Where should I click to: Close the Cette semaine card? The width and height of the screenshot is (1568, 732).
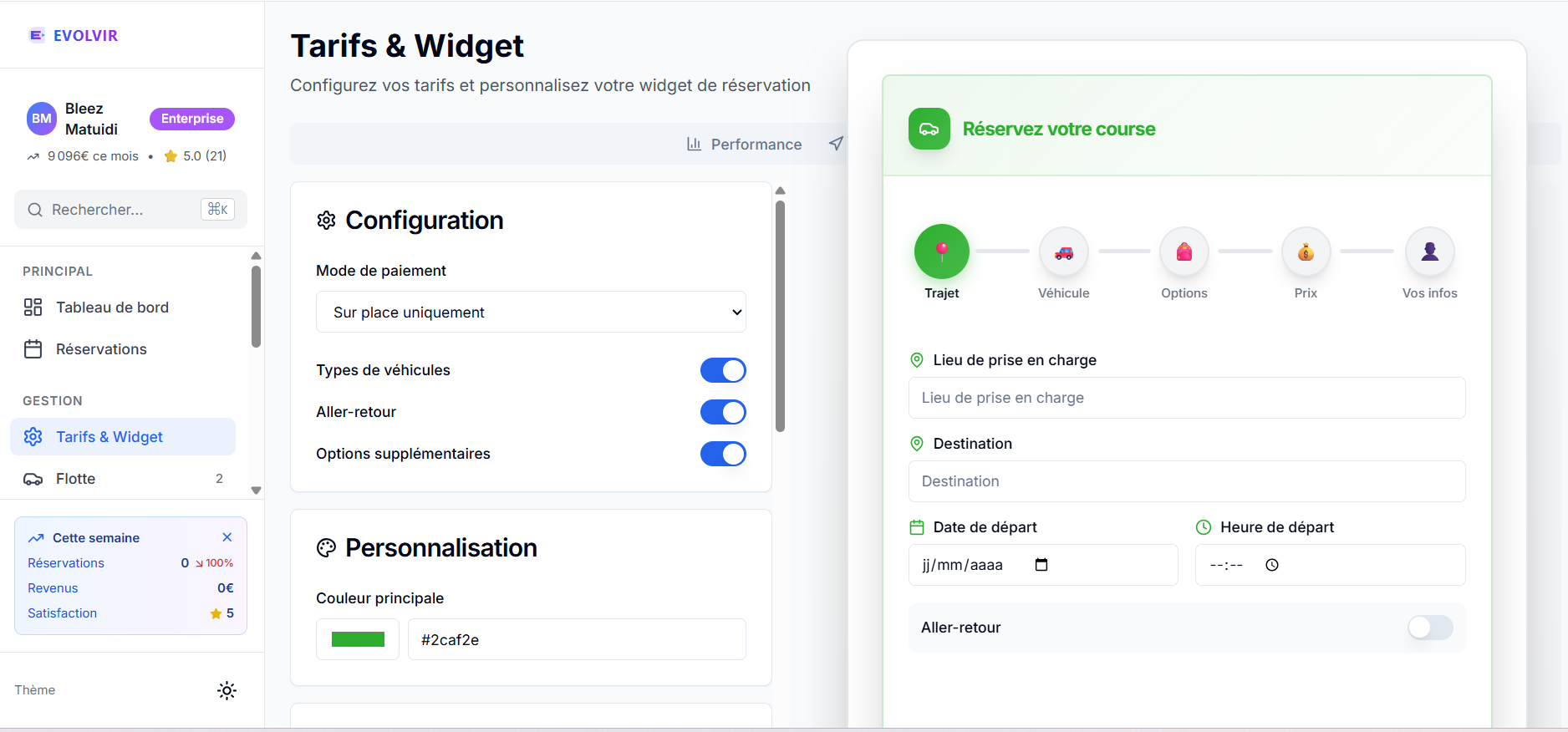coord(227,537)
